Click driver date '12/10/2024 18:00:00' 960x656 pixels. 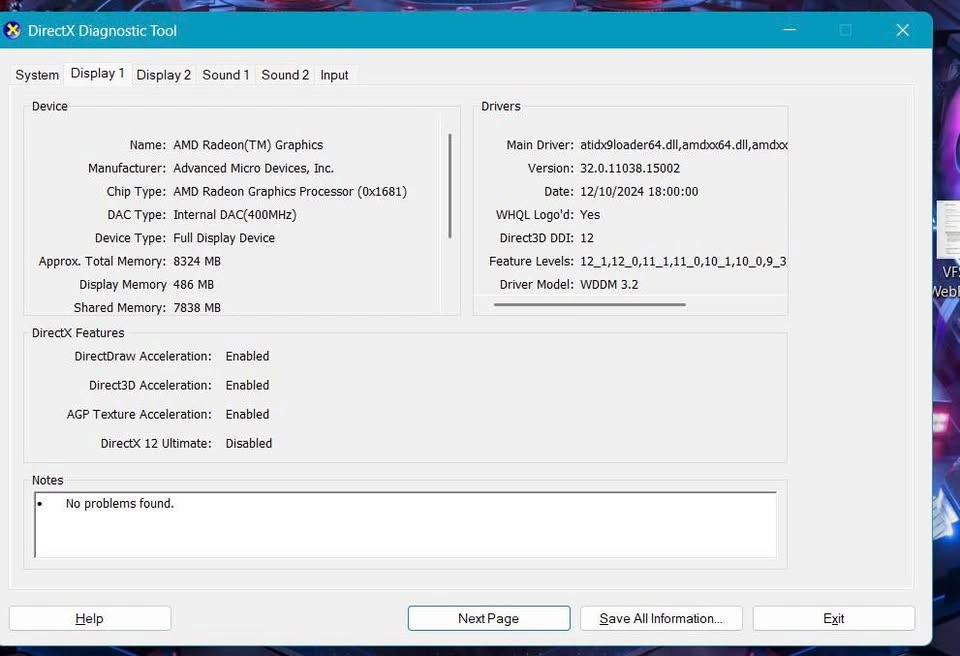tap(639, 192)
